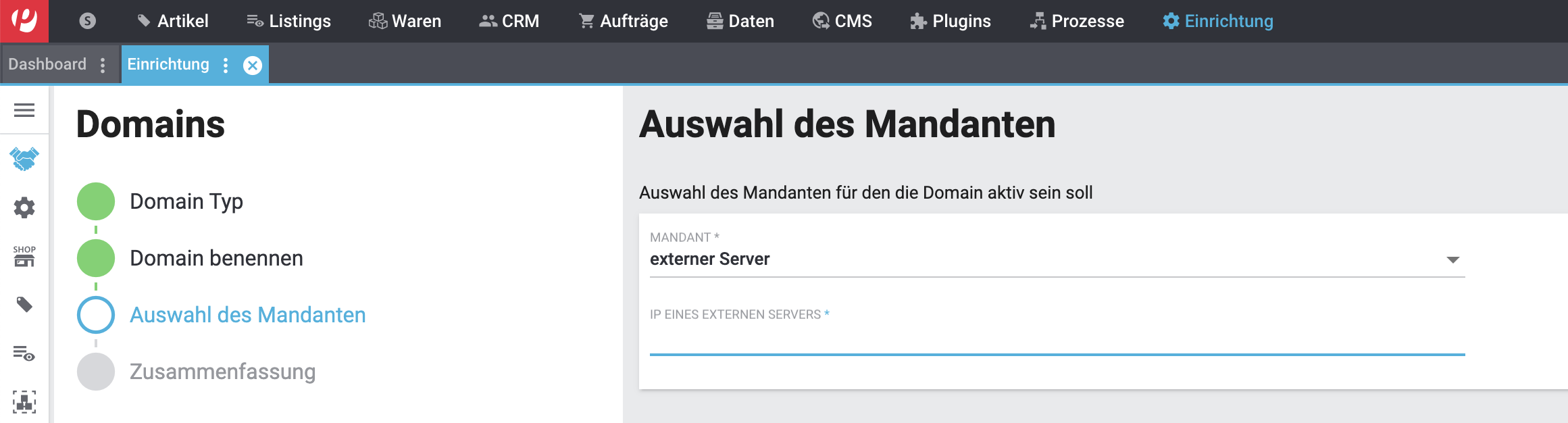Go to Domain benennen step

tap(216, 258)
